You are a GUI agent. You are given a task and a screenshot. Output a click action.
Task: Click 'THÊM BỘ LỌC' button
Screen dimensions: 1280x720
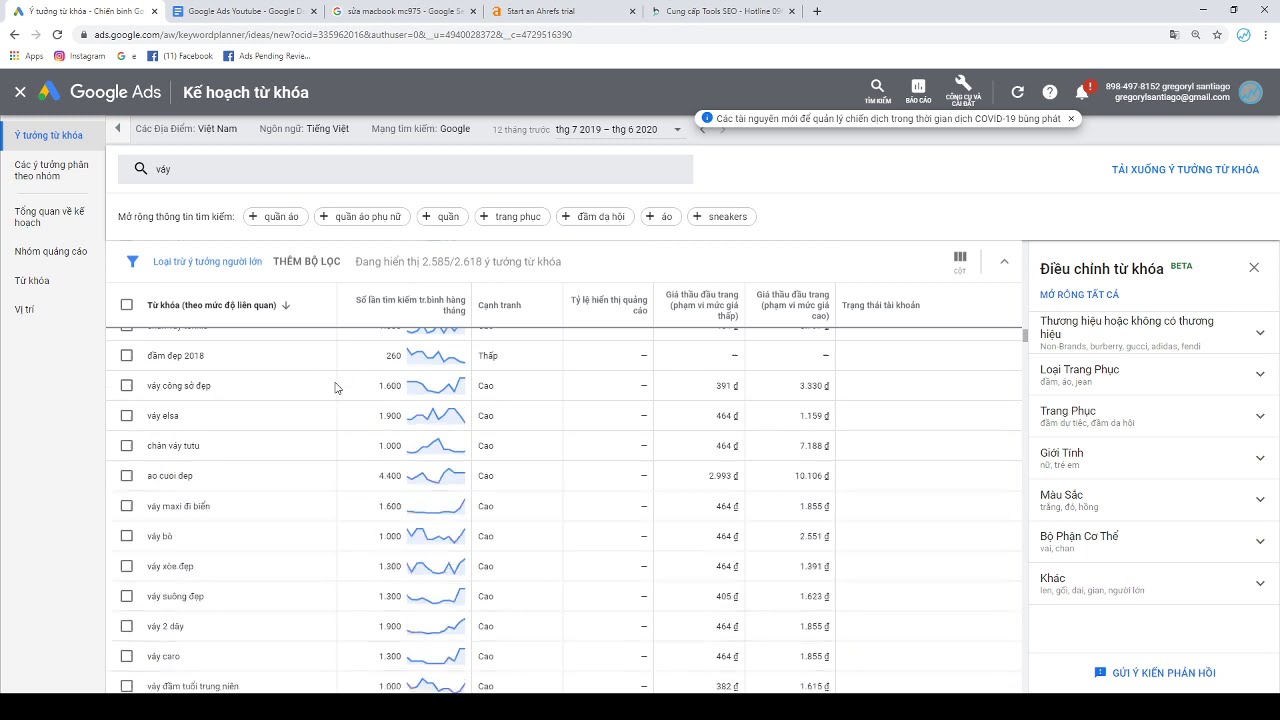(307, 261)
